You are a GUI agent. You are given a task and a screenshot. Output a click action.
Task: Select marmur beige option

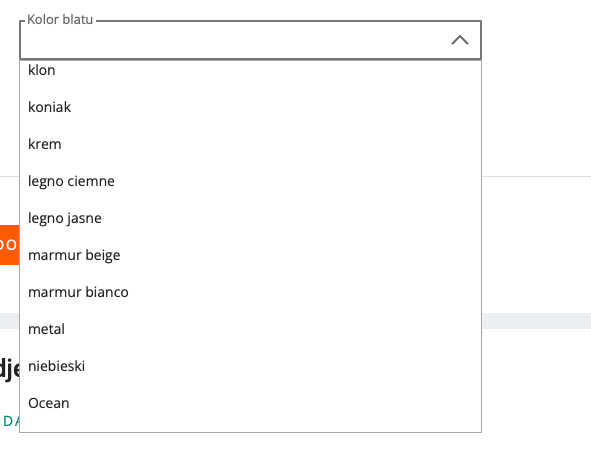[x=250, y=255]
